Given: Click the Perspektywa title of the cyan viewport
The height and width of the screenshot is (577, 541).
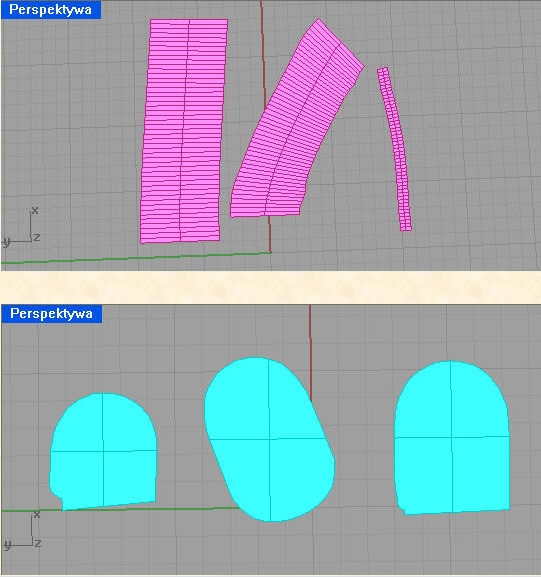Looking at the screenshot, I should coord(51,314).
